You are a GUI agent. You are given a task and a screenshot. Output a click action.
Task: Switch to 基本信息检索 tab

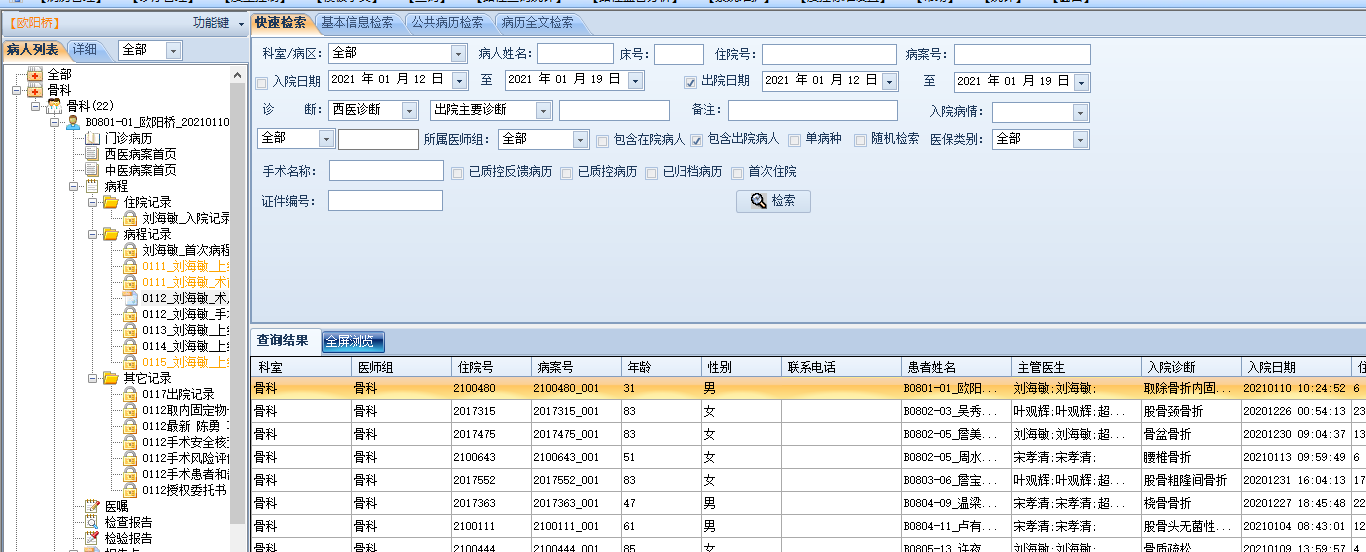(359, 22)
